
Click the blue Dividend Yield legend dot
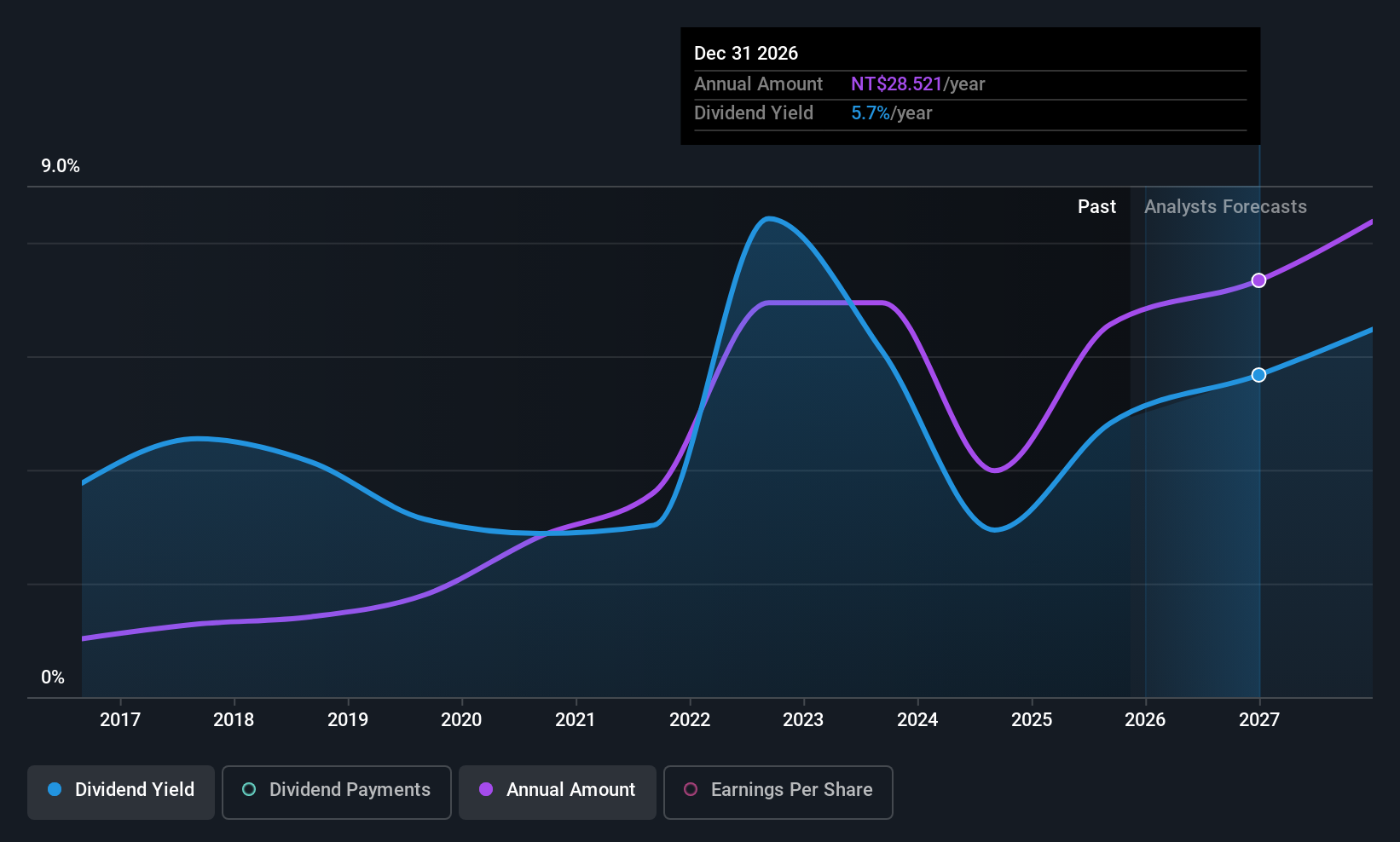click(54, 790)
